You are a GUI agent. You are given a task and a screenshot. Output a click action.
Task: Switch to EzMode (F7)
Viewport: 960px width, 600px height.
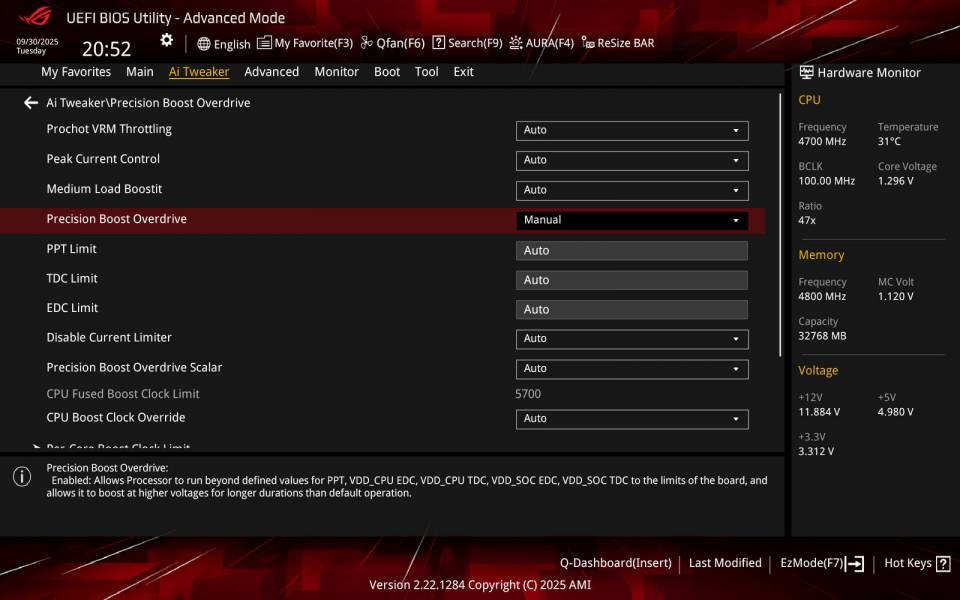820,562
